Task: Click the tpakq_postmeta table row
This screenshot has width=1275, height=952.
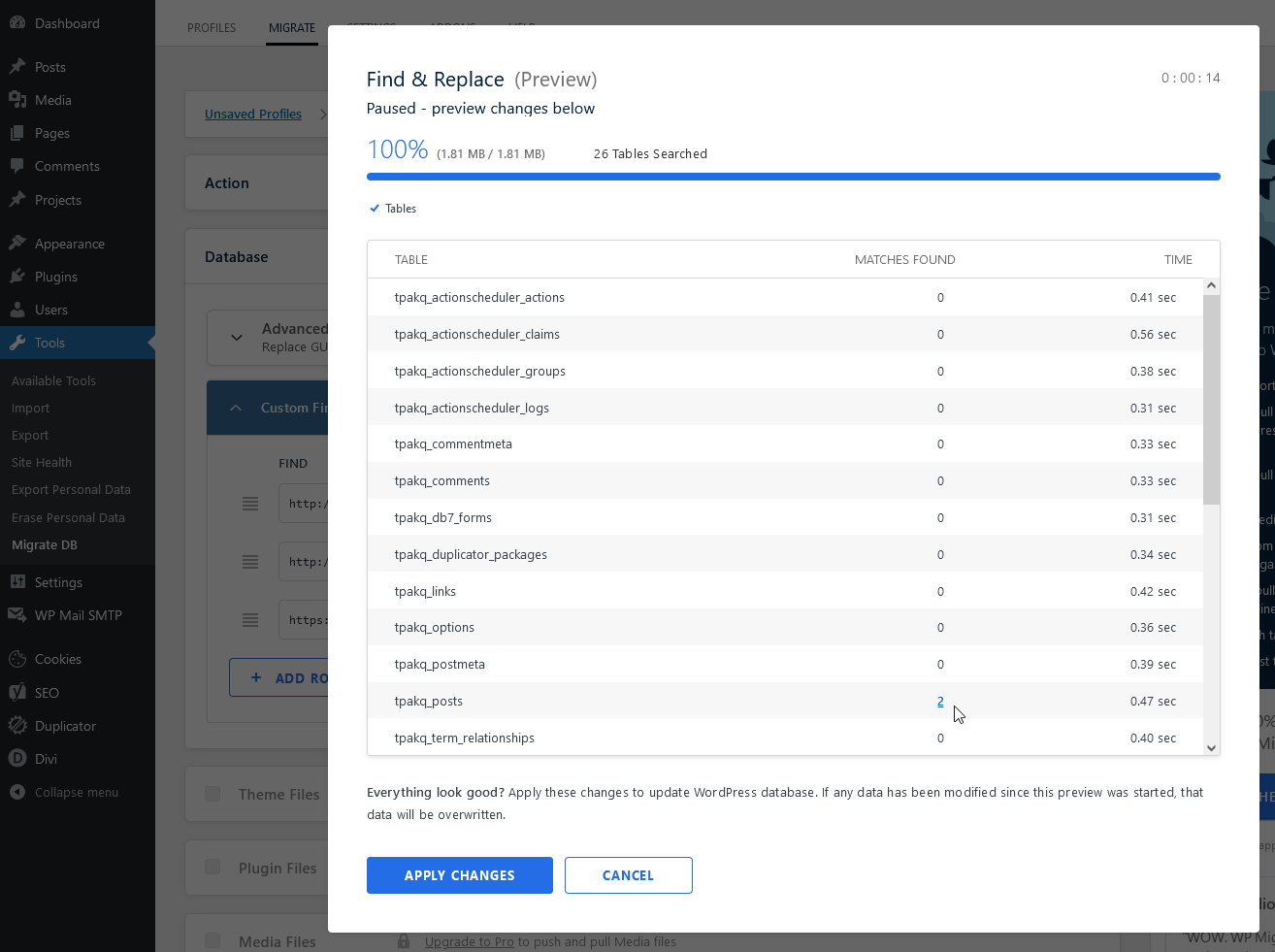Action: 785,665
